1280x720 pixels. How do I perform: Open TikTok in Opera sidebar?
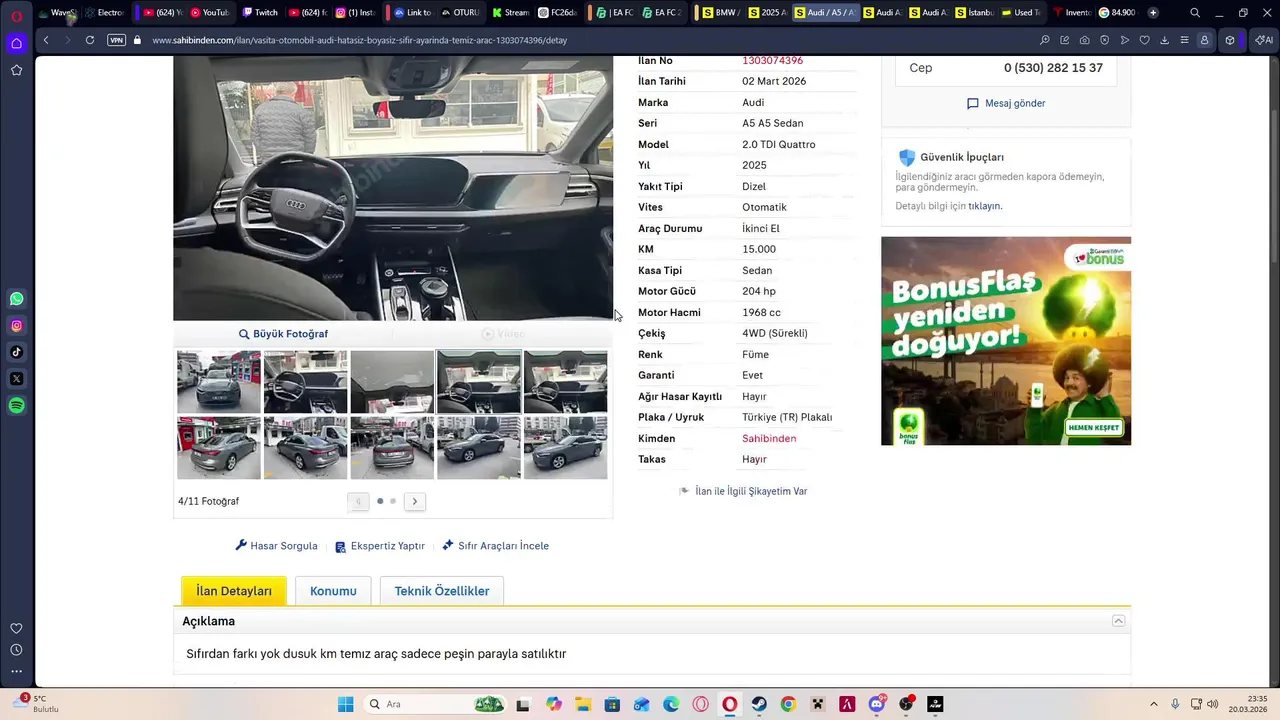[16, 352]
